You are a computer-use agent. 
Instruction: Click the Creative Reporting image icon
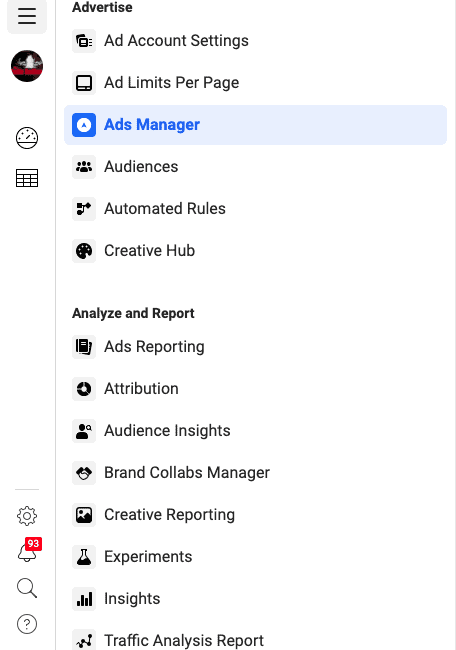pyautogui.click(x=84, y=515)
